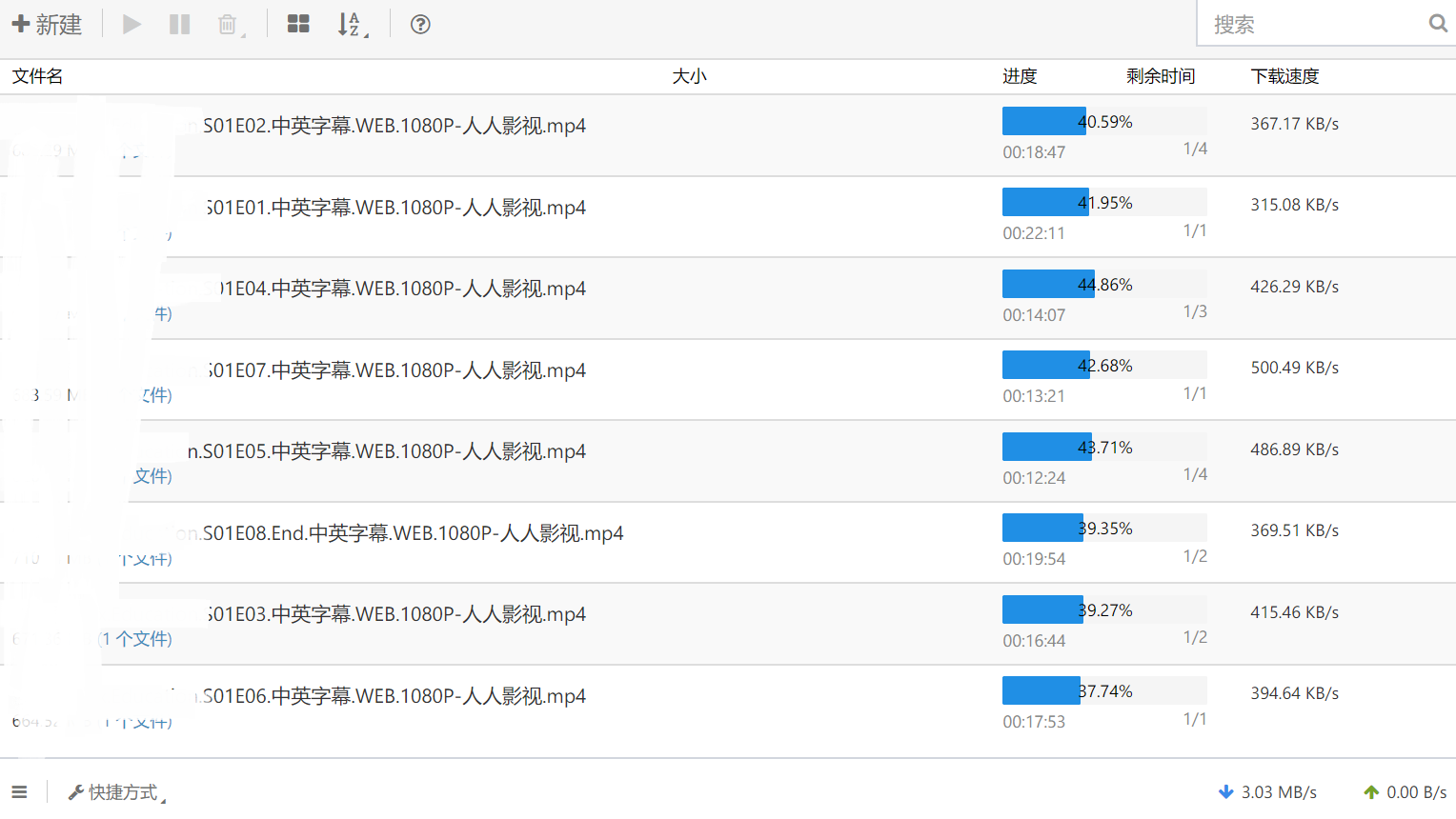The image size is (1456, 819).
Task: Select the S01E03 mp4 download task
Action: pyautogui.click(x=728, y=625)
